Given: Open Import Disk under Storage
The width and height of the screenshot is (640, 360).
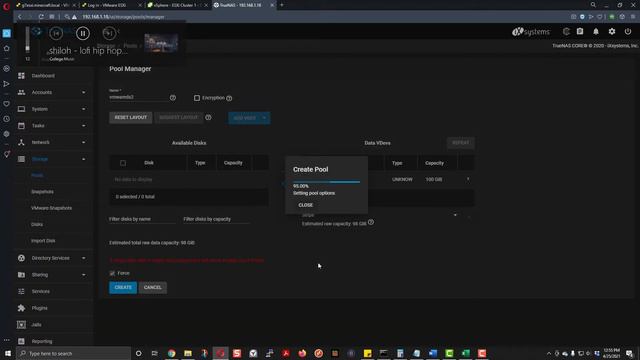Looking at the screenshot, I should 43,241.
